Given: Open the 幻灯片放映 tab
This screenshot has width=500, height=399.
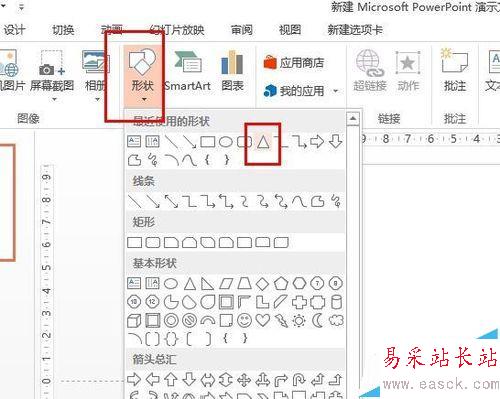Looking at the screenshot, I should (176, 30).
